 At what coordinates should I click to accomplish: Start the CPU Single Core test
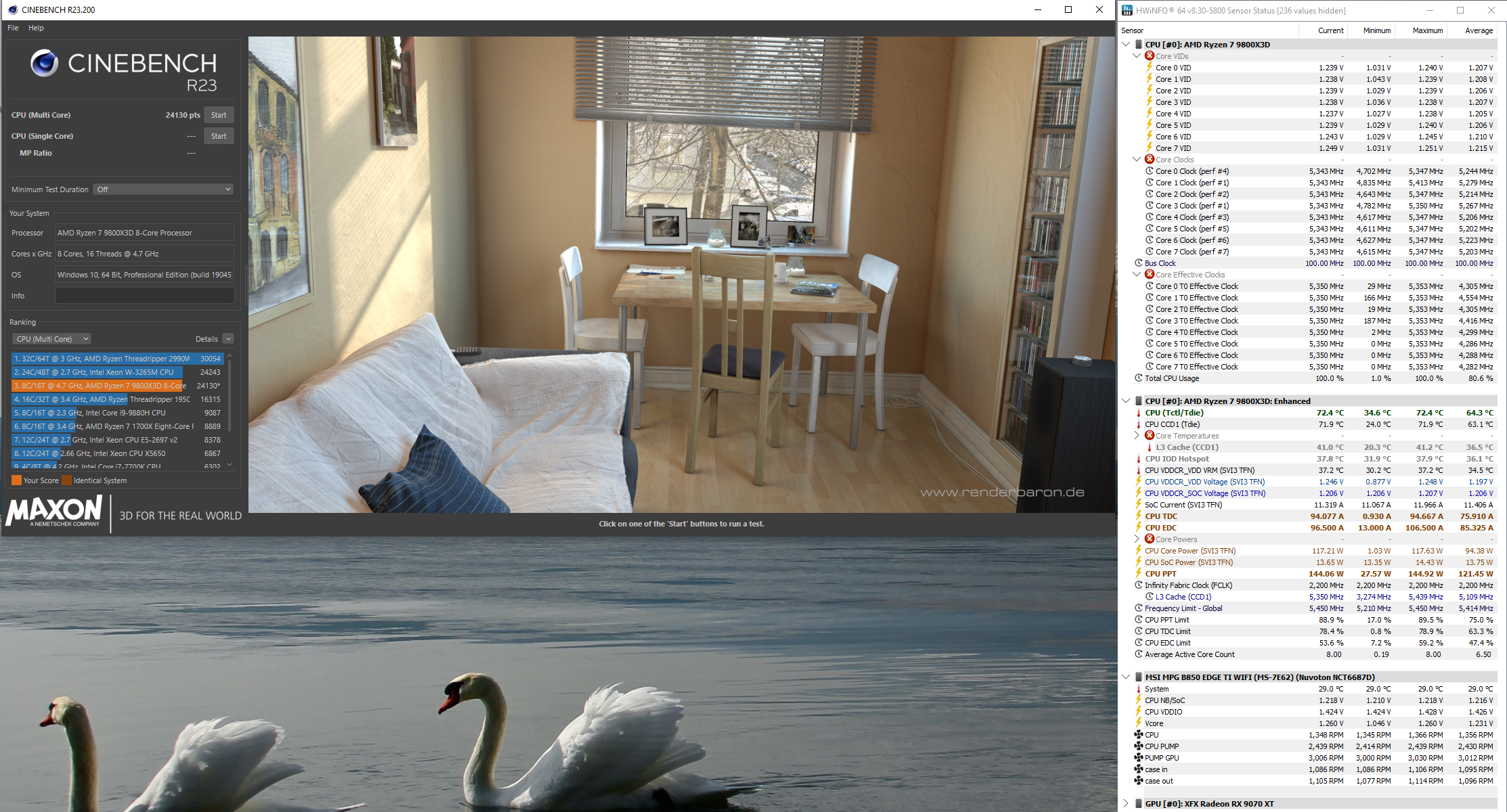pyautogui.click(x=219, y=136)
